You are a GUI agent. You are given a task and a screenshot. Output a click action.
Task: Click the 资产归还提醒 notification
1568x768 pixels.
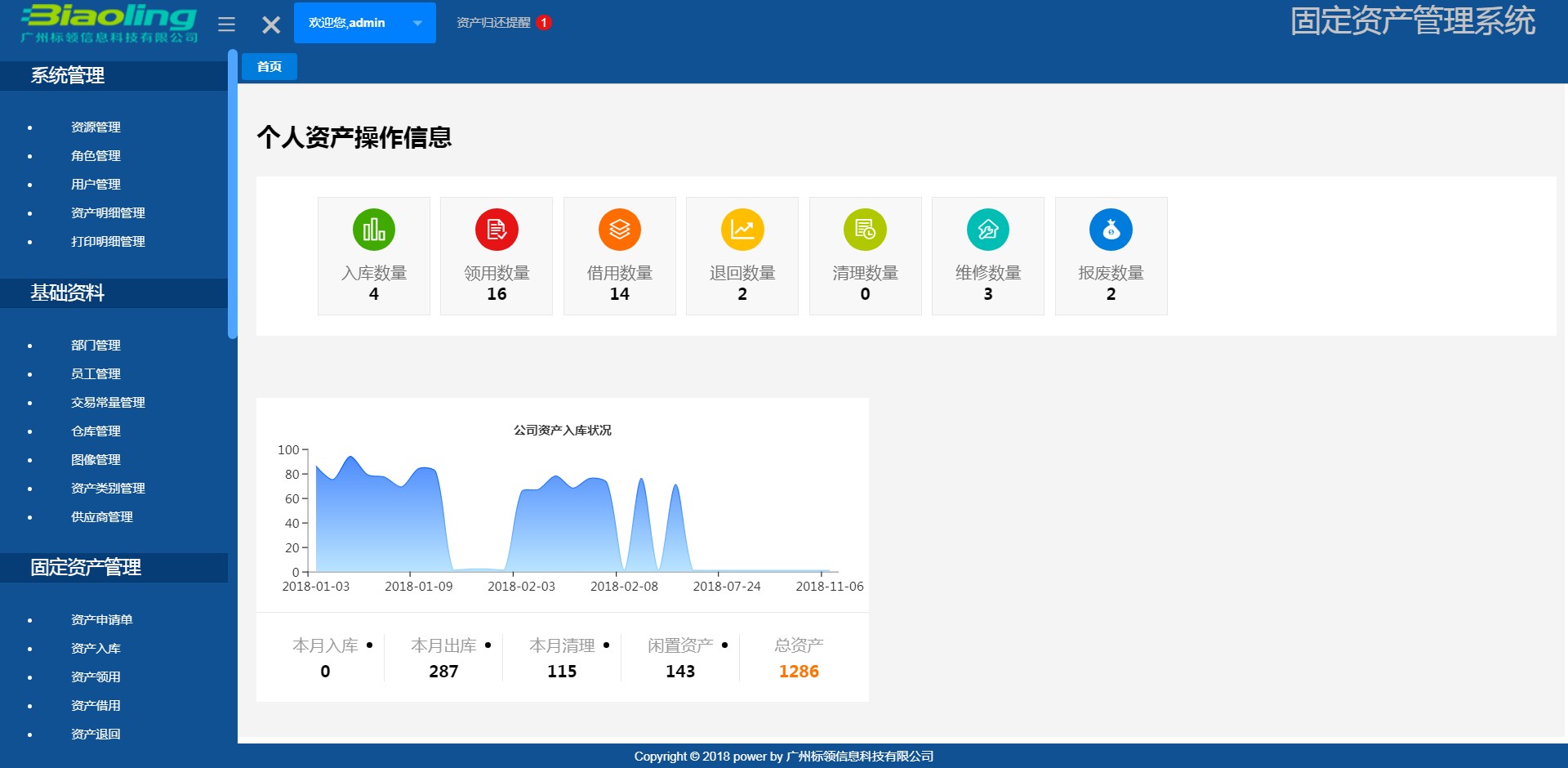[494, 23]
